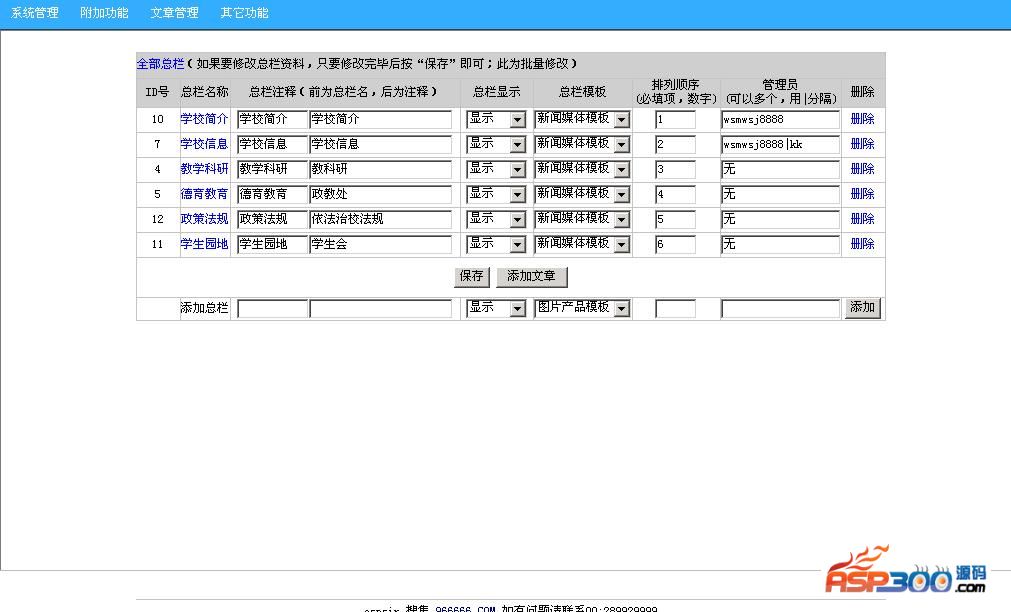This screenshot has height=612, width=1011.
Task: Open the 系统管理 menu
Action: 35,13
